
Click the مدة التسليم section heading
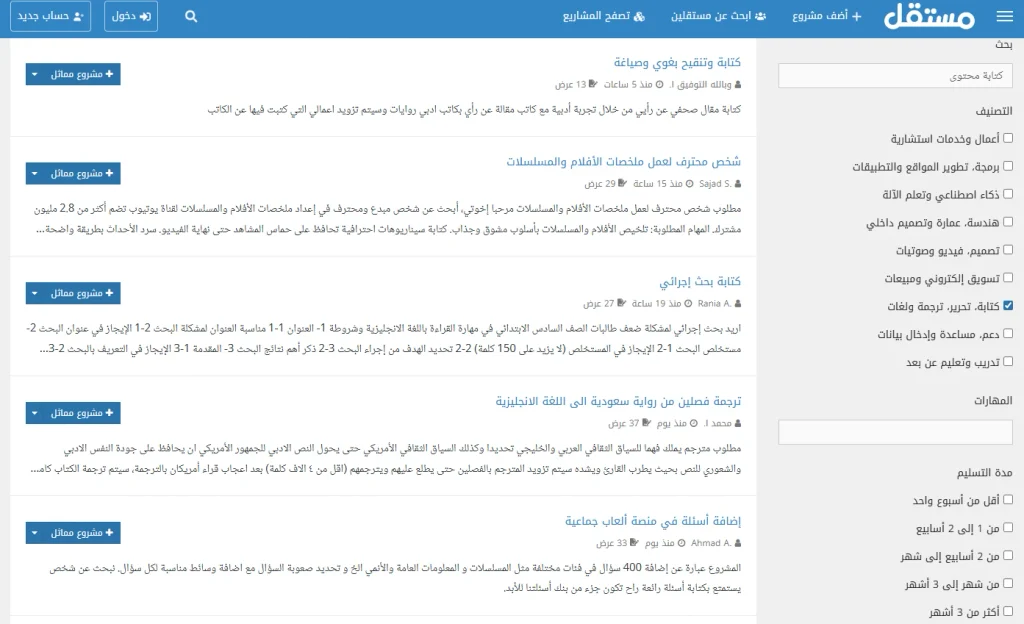(984, 473)
